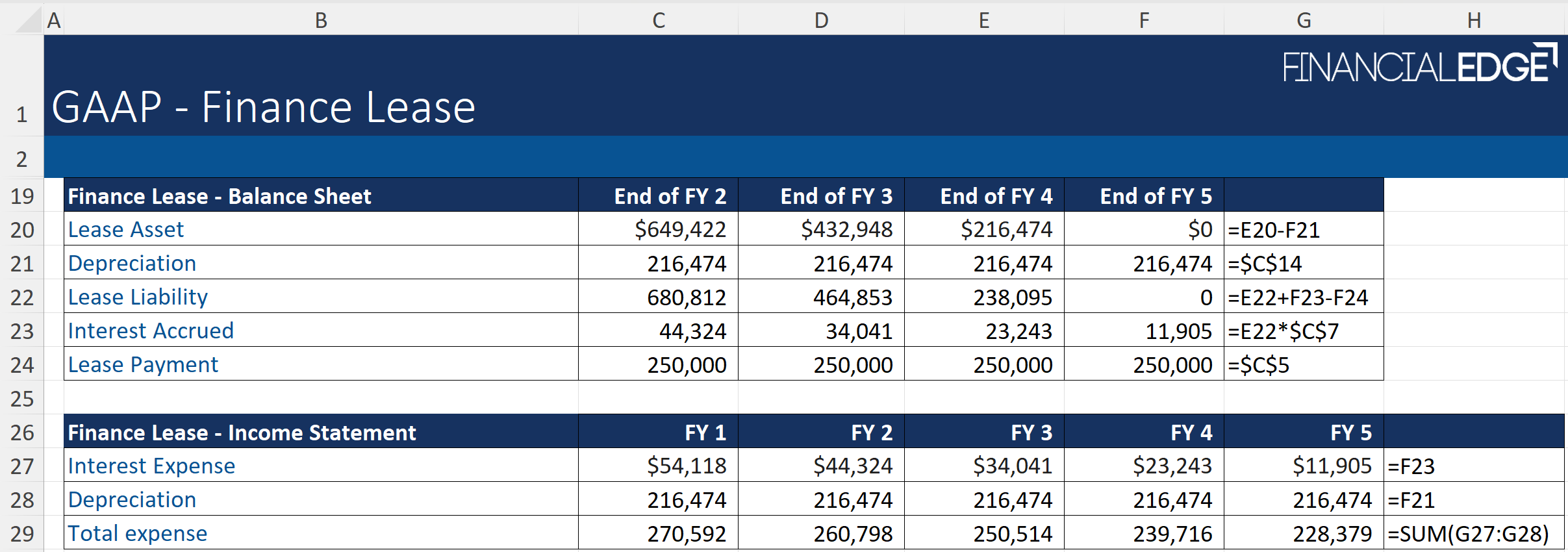Select the Lease Asset label cell
The image size is (1568, 552).
coord(125,229)
